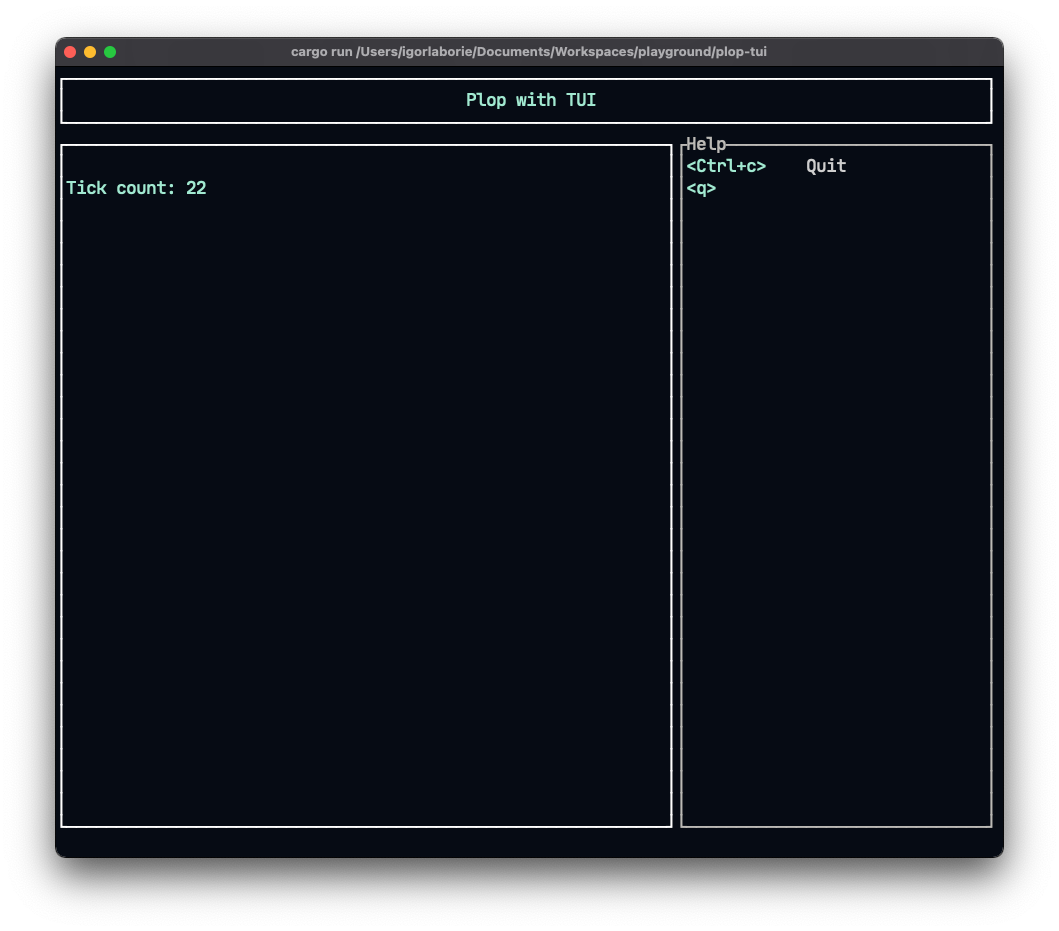Click empty space right of "<q>" shortcut
The image size is (1059, 931).
pyautogui.click(x=850, y=188)
